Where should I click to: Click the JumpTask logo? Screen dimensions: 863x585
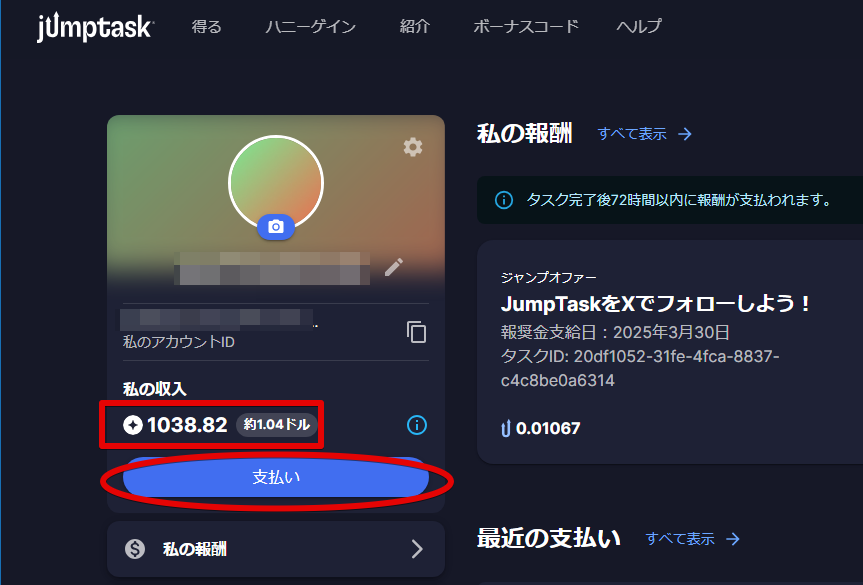tap(95, 27)
